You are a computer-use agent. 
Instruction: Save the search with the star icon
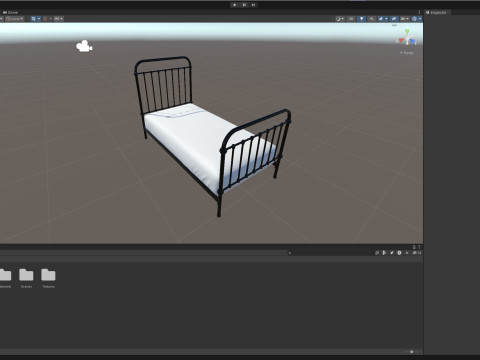407,253
